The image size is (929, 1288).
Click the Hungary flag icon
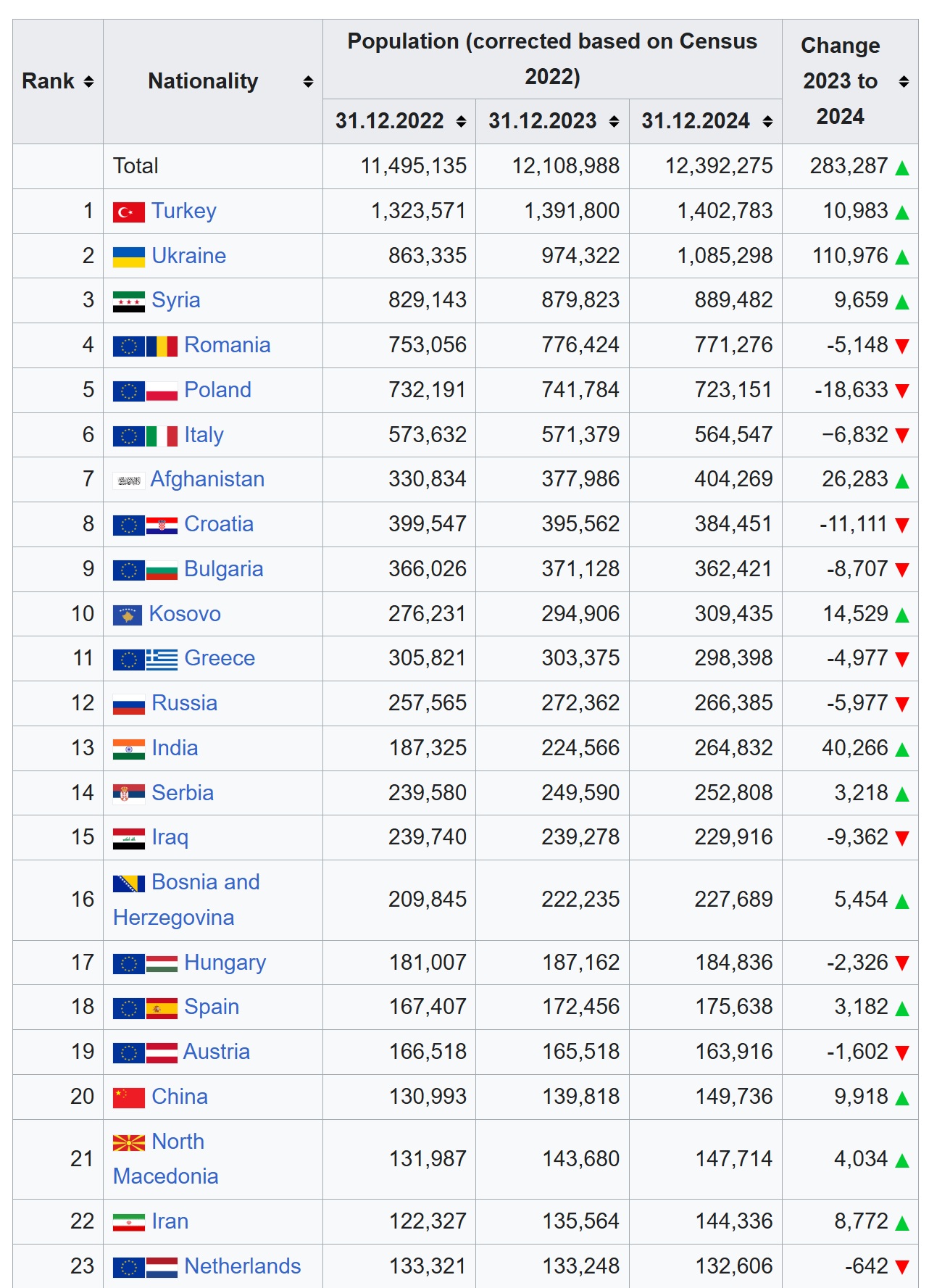162,964
